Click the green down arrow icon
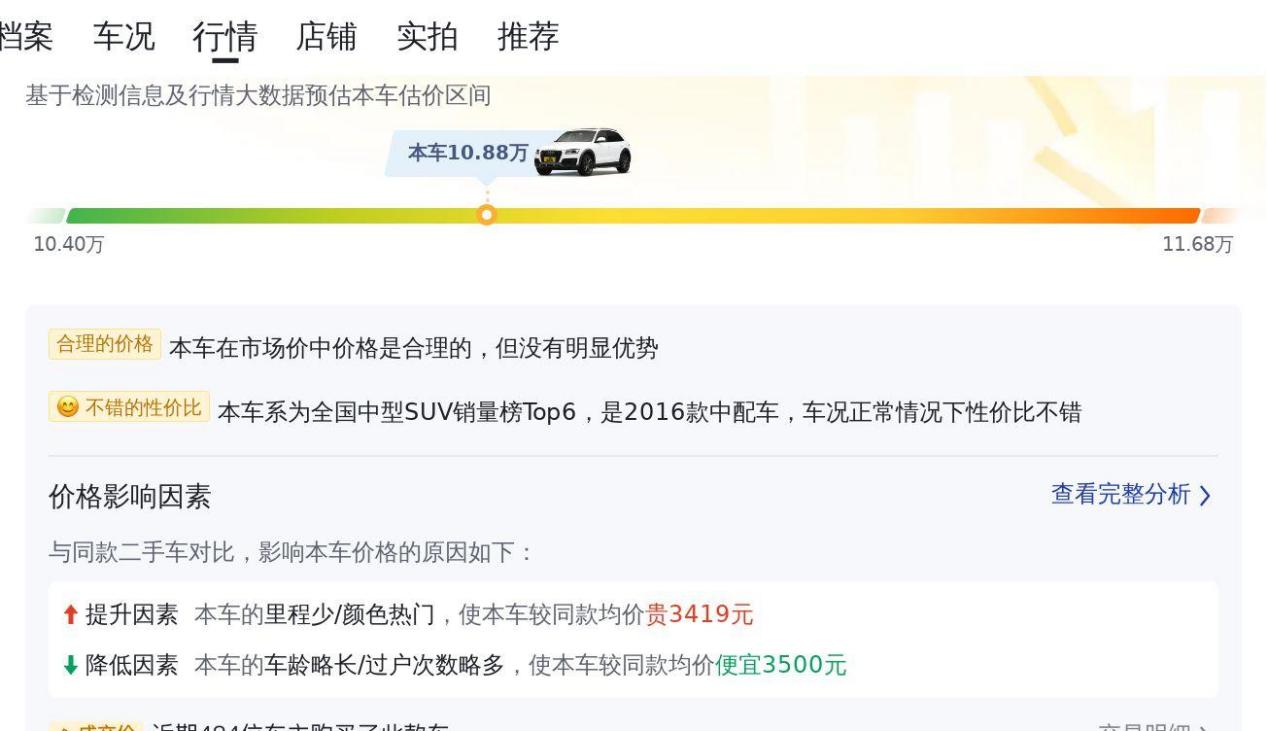1267x731 pixels. pyautogui.click(x=68, y=664)
